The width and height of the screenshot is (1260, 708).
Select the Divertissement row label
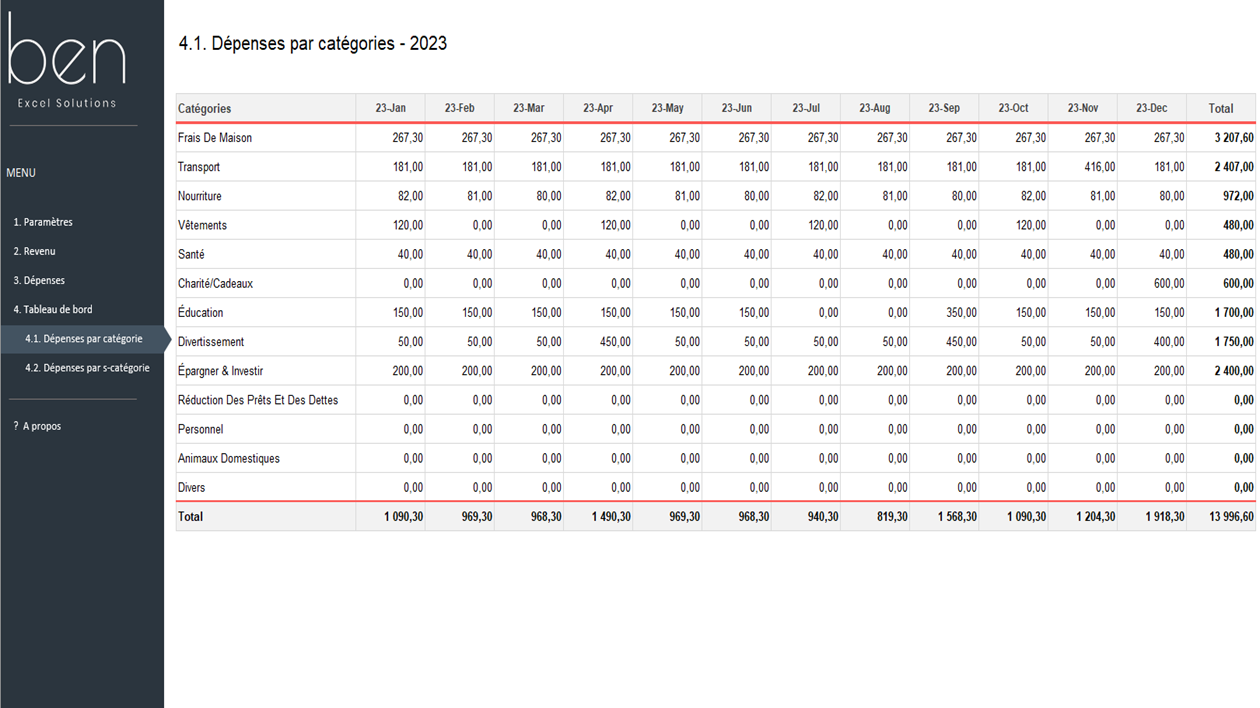[x=211, y=342]
